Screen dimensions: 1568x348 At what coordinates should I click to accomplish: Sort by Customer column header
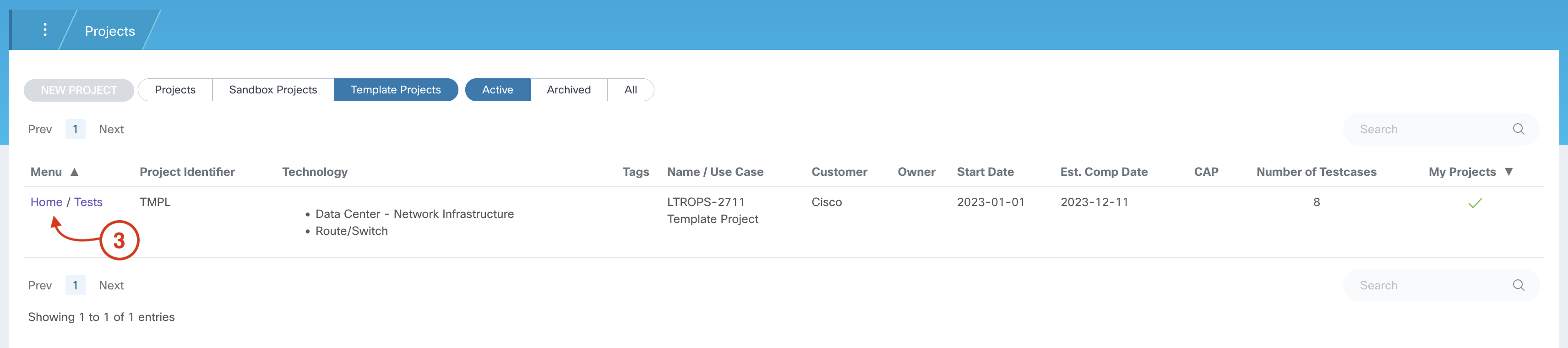839,172
